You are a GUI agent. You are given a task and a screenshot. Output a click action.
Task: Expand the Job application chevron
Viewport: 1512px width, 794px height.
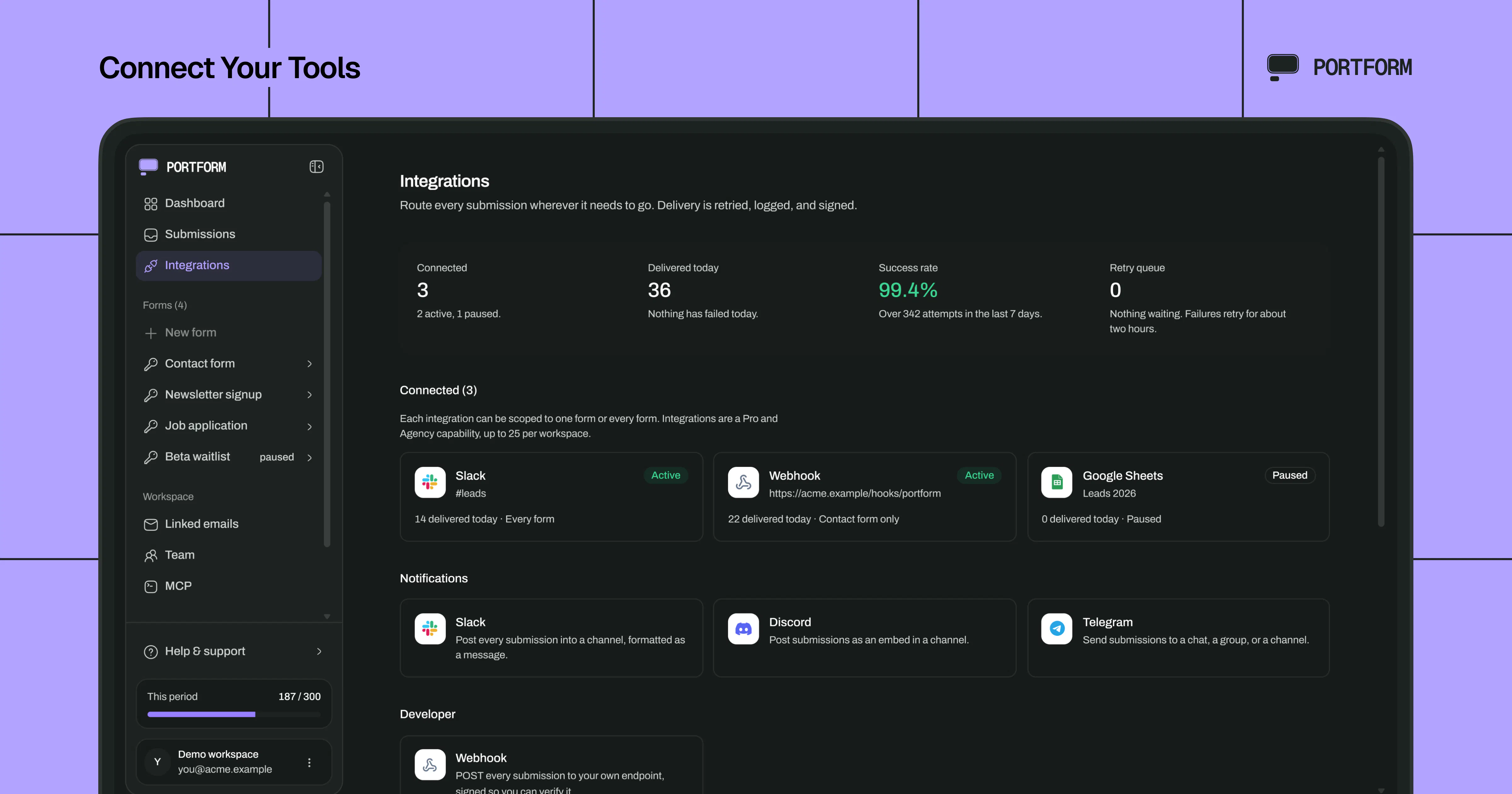tap(309, 426)
